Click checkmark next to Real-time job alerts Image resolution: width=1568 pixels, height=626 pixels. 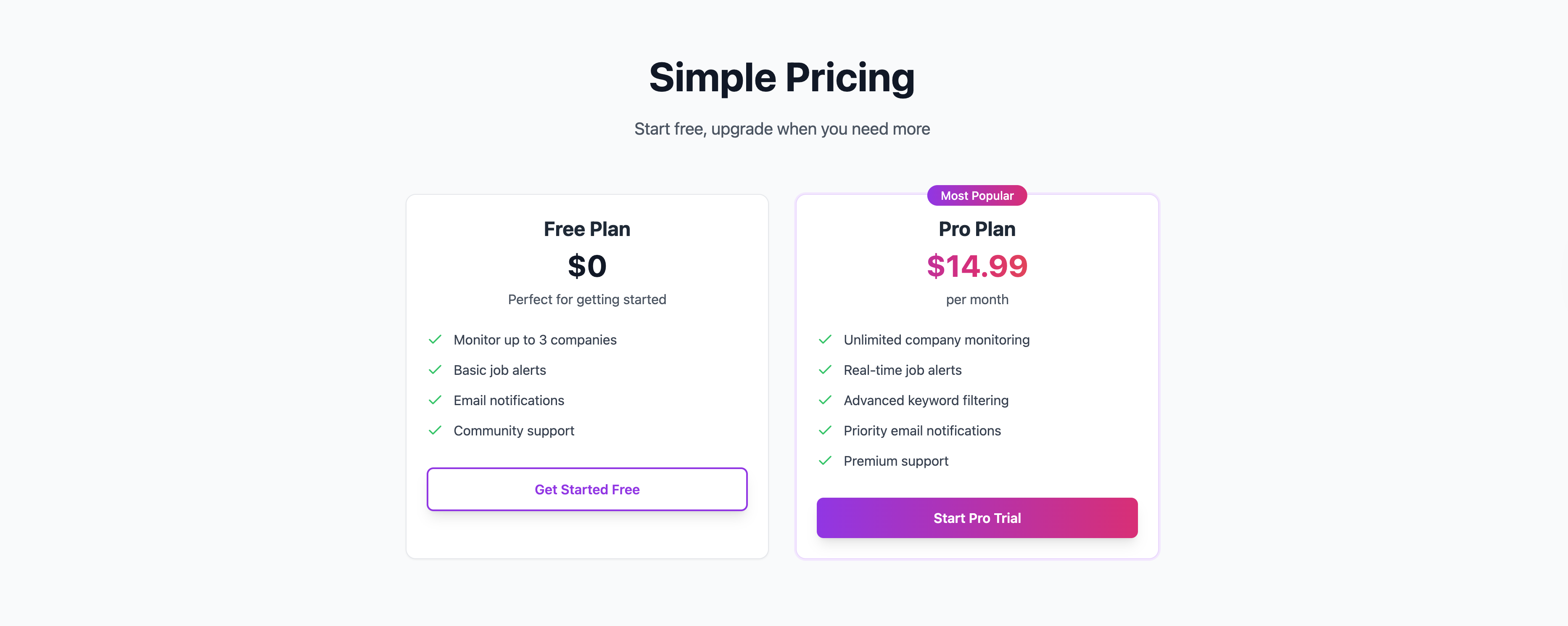pos(825,370)
